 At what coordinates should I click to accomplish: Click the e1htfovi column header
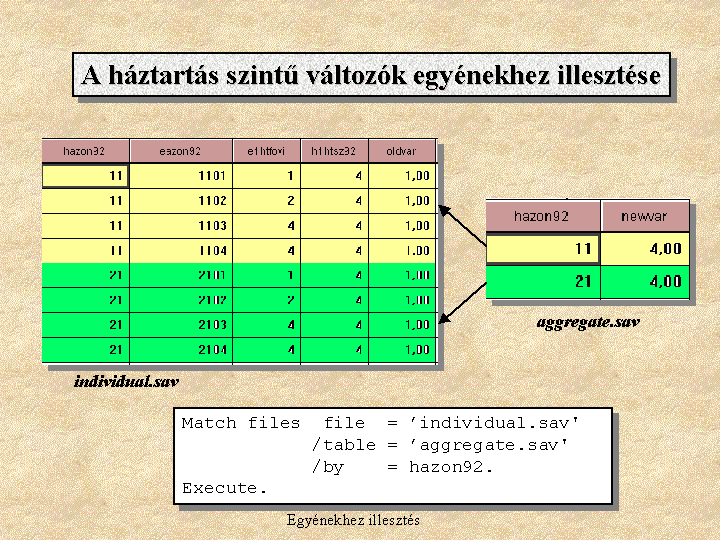point(266,151)
